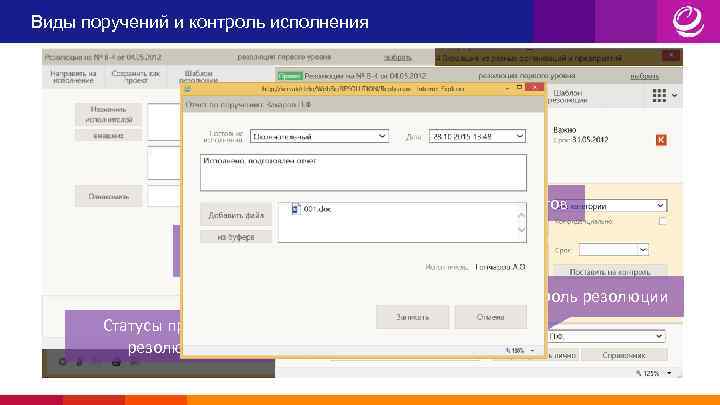
Task: Click 'внимание' button in left window
Action: click(109, 135)
